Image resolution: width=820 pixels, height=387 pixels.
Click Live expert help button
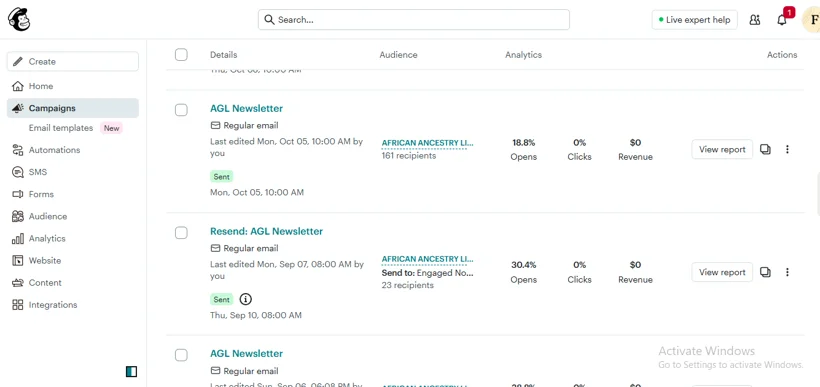(694, 20)
